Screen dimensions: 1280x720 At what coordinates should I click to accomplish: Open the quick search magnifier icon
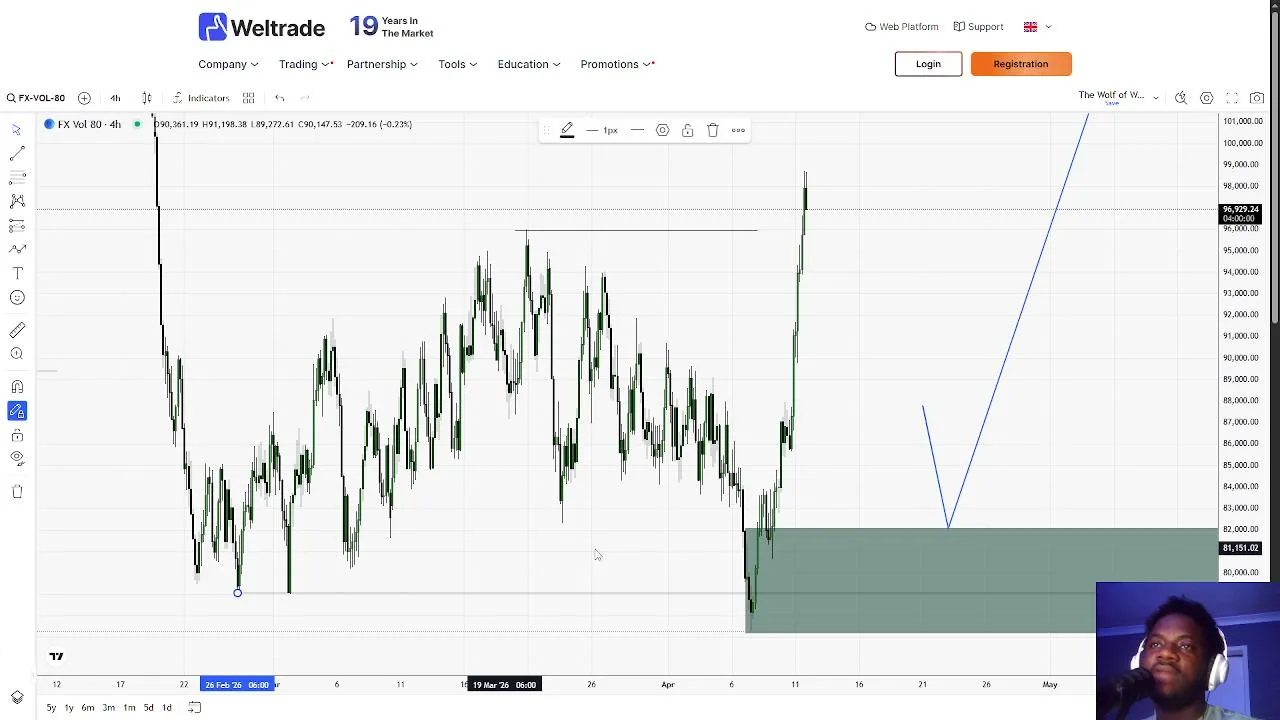coord(1181,98)
